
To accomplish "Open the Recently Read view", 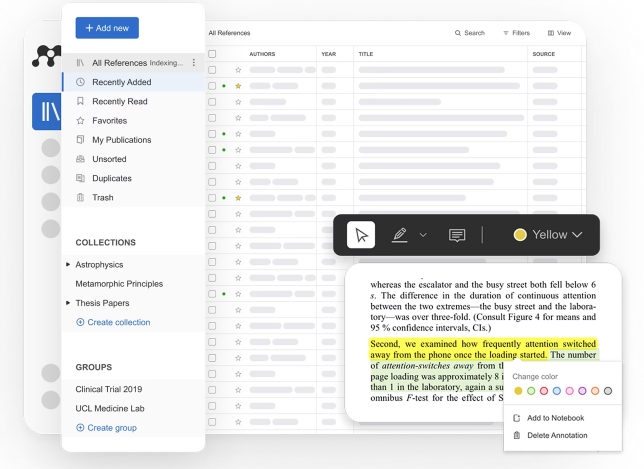I will tap(134, 101).
